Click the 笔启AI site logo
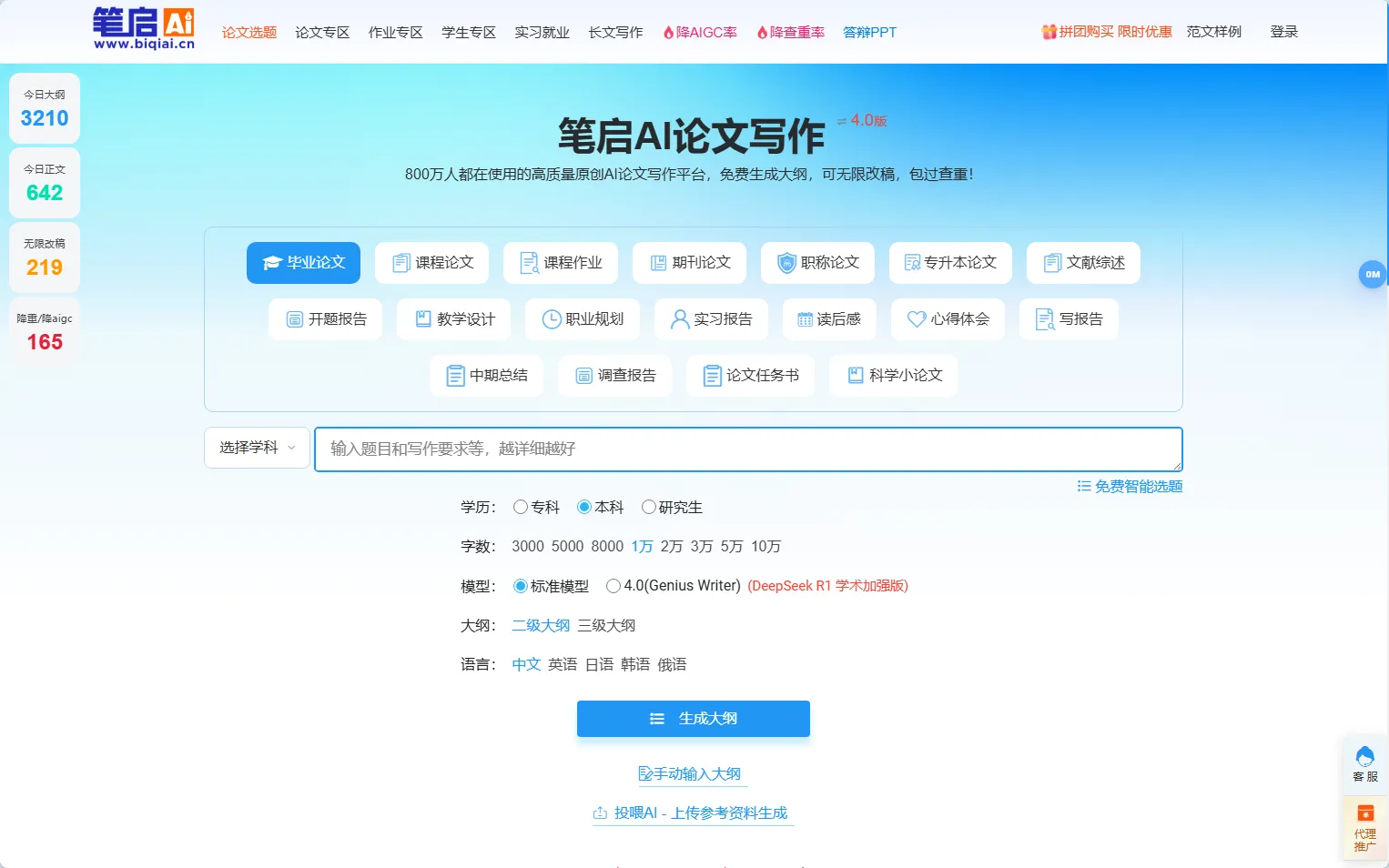 click(x=144, y=29)
